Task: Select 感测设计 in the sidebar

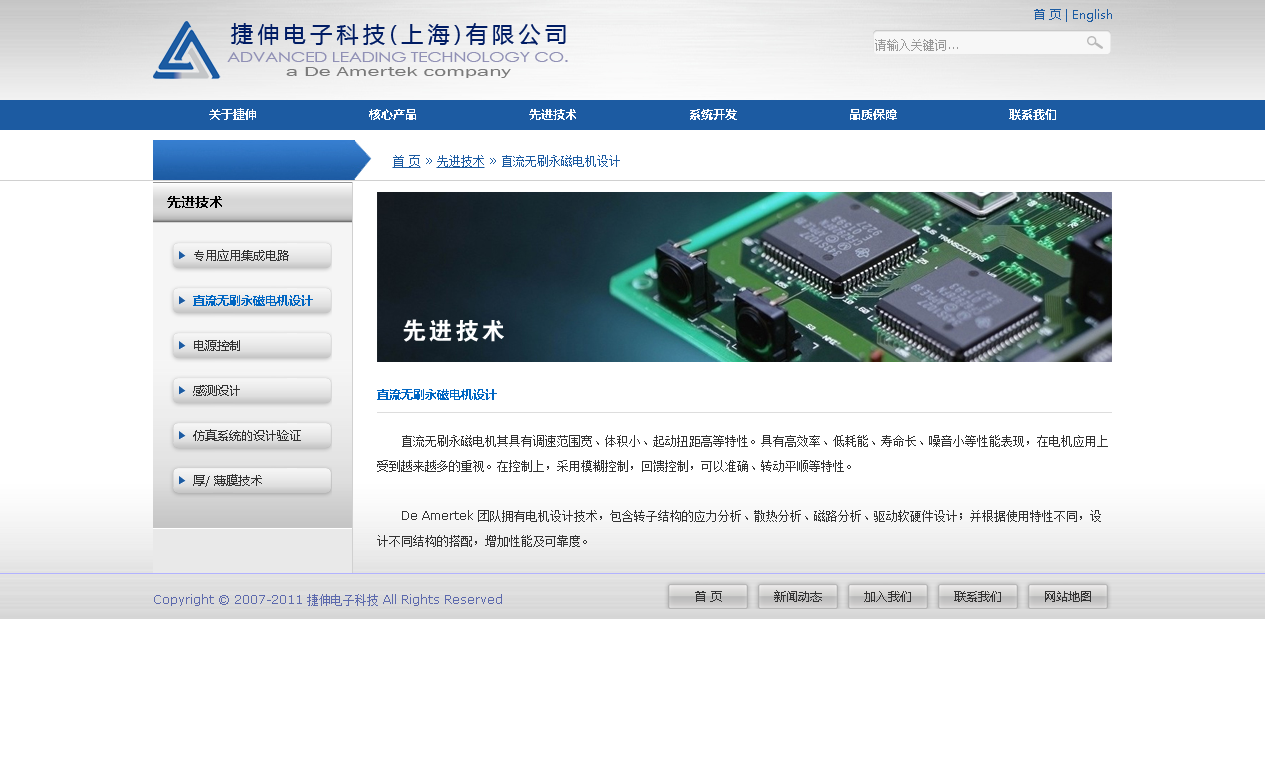Action: [252, 391]
